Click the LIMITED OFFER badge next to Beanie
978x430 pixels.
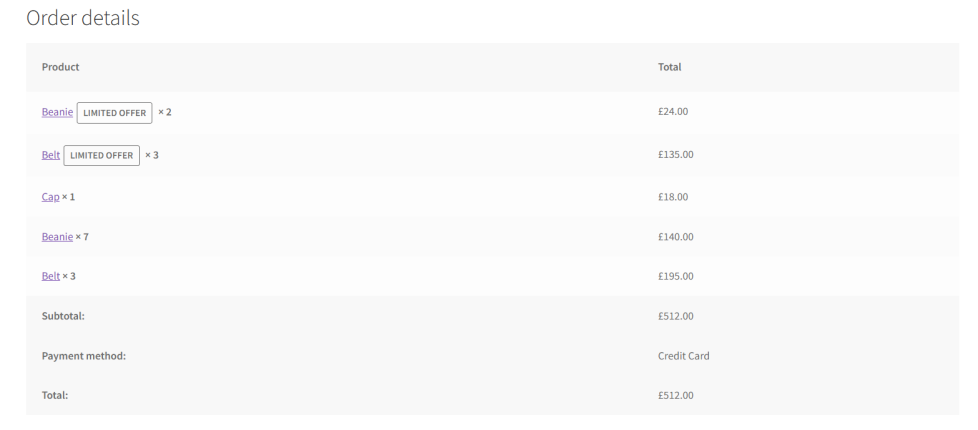(114, 113)
